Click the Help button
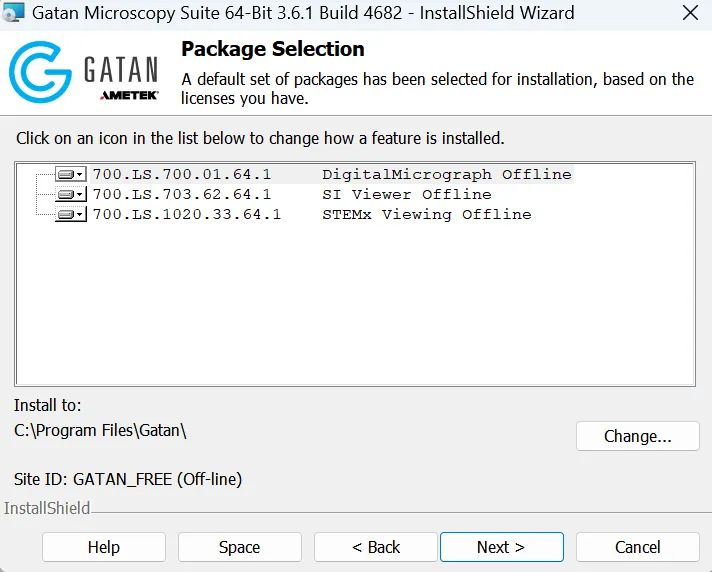The height and width of the screenshot is (572, 712). [x=104, y=547]
